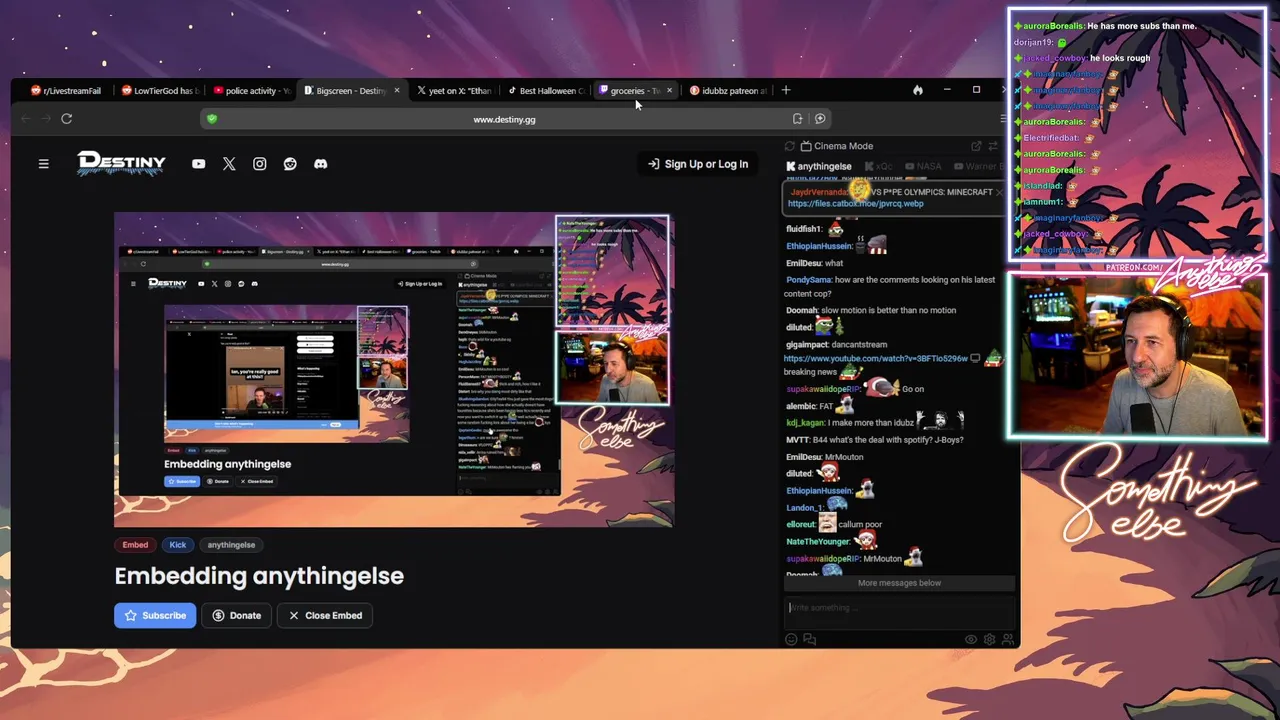
Task: Select anythingelse chat tab
Action: (x=819, y=166)
